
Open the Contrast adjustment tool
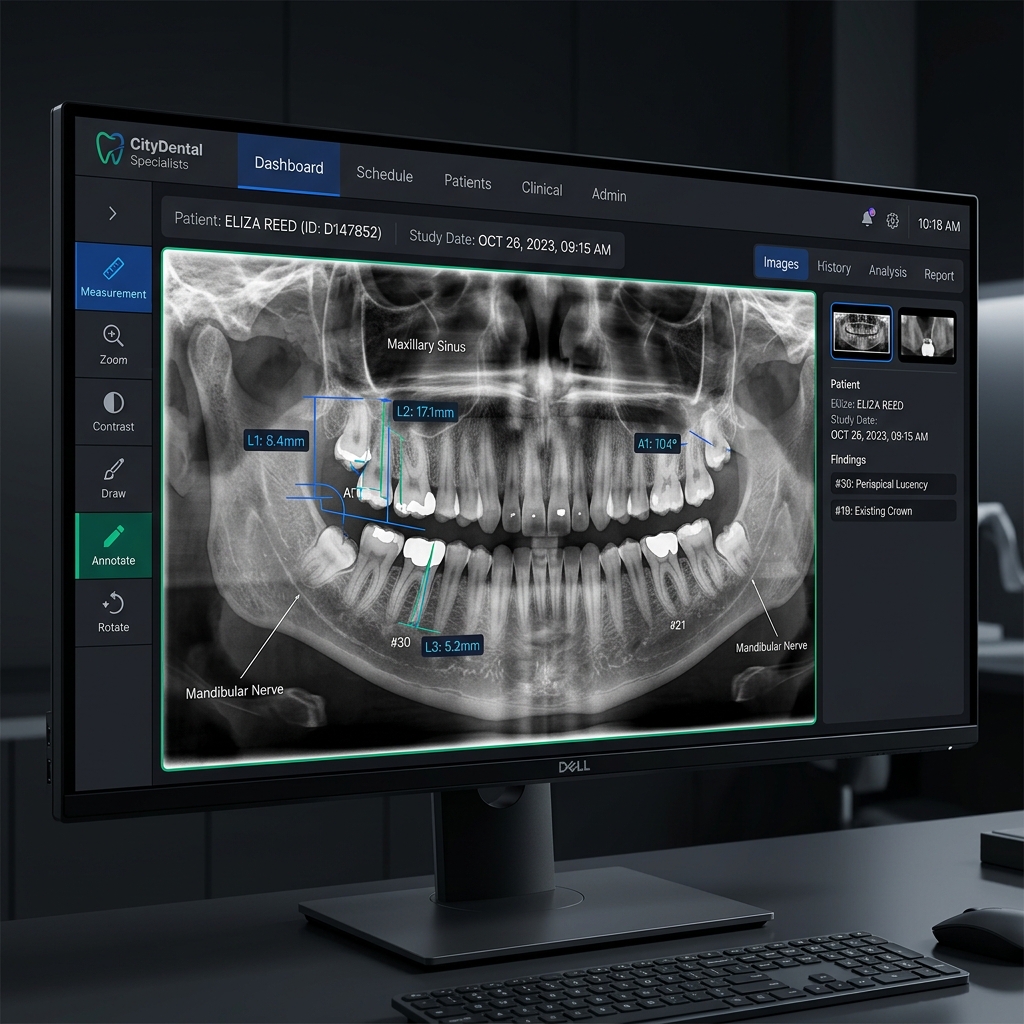click(114, 412)
